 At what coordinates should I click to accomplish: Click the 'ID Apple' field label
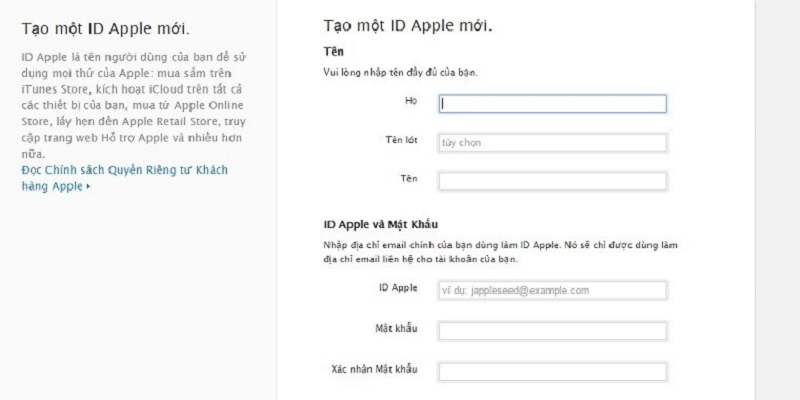[x=398, y=287]
